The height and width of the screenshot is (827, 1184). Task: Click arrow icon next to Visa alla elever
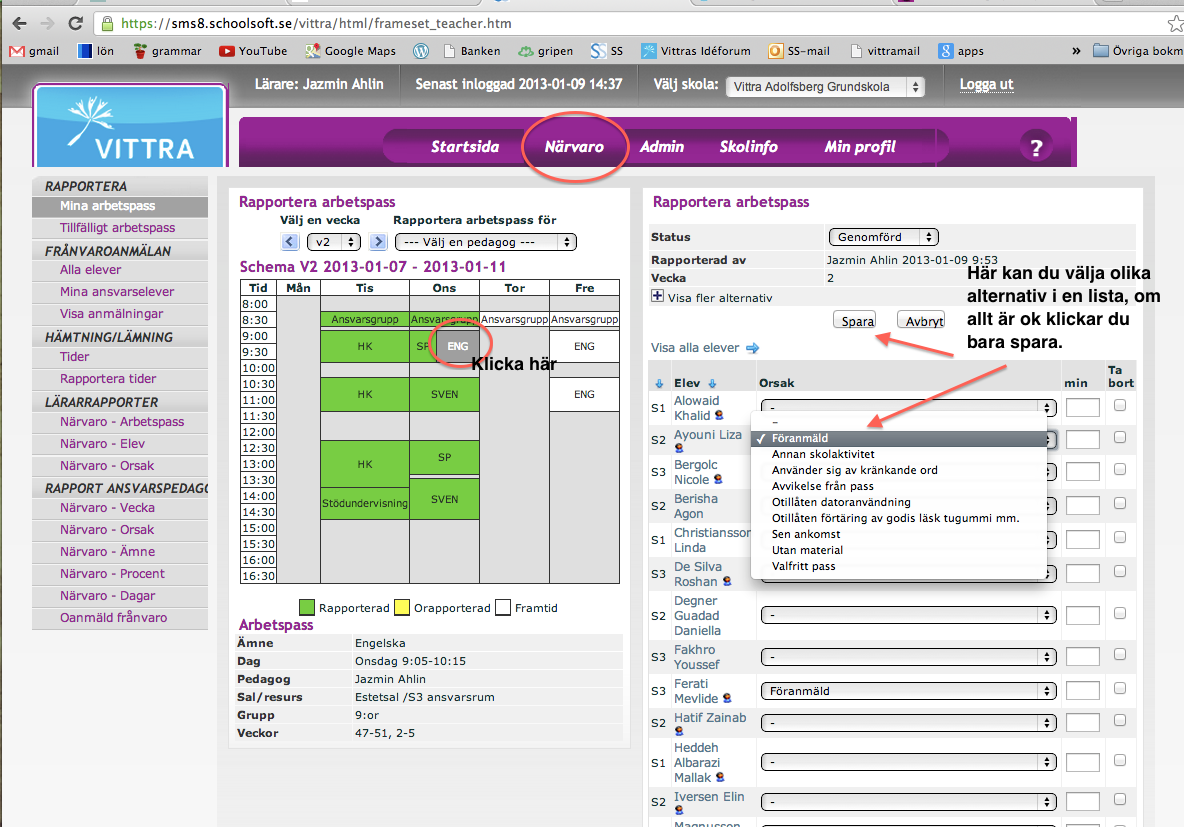coord(753,348)
